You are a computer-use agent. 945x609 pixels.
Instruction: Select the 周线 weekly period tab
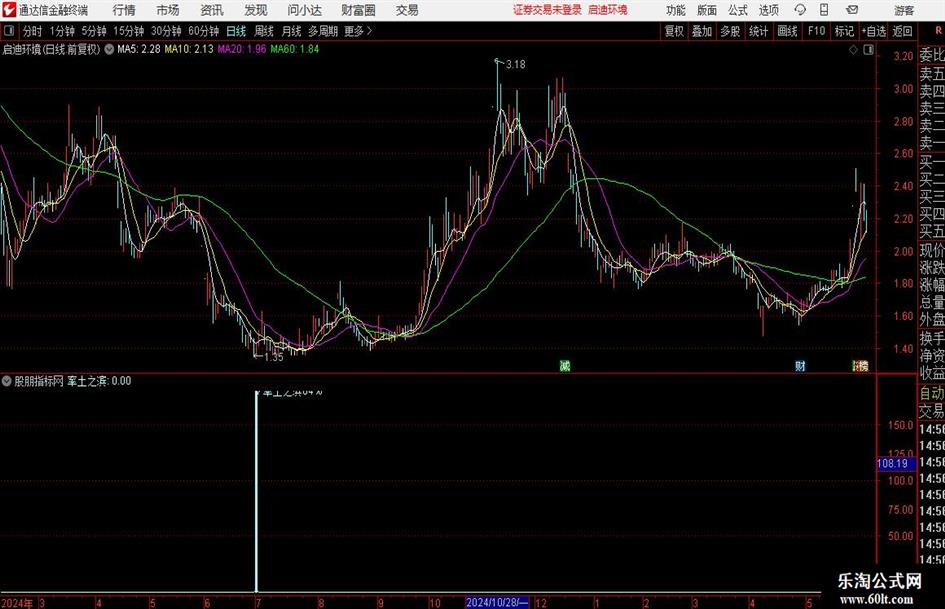(264, 31)
